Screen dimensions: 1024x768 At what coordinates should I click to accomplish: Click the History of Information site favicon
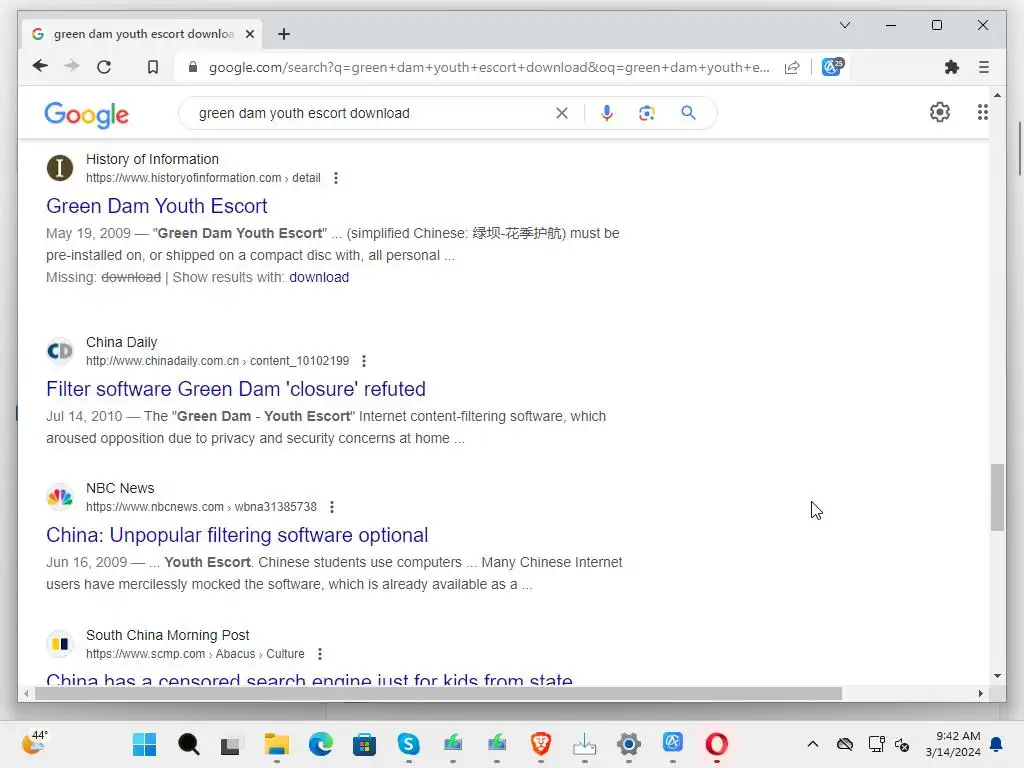[59, 168]
